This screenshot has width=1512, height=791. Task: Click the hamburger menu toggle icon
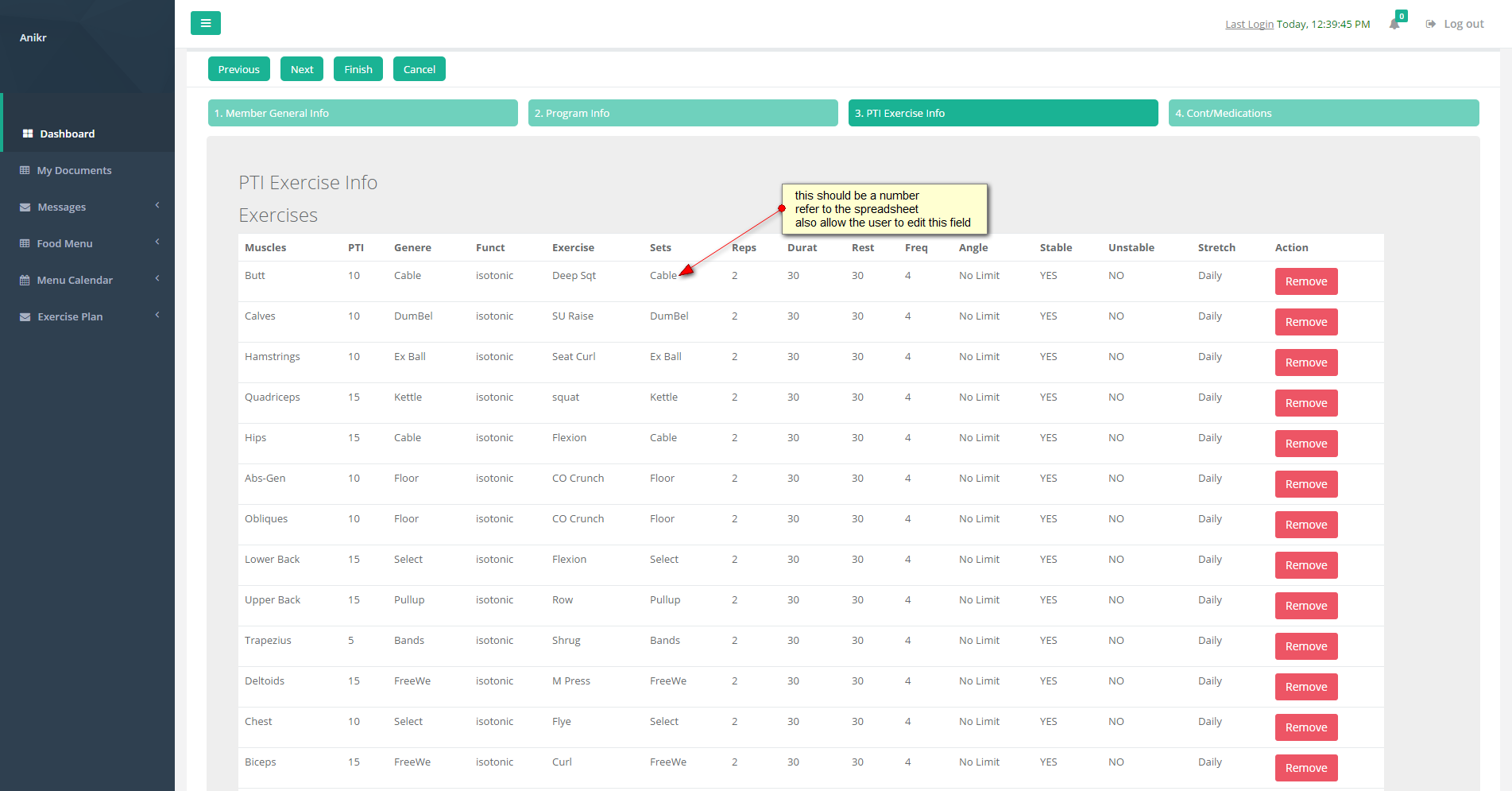pyautogui.click(x=205, y=23)
